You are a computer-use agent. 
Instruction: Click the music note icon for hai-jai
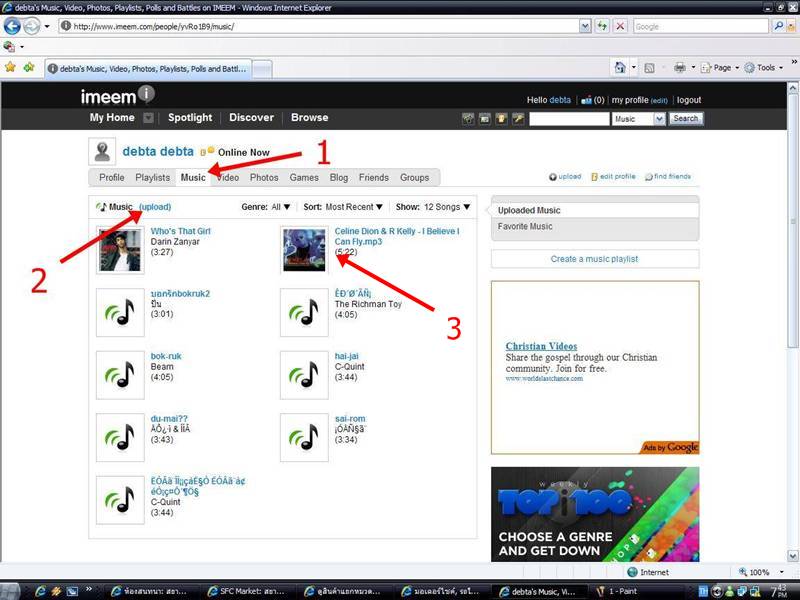(304, 375)
